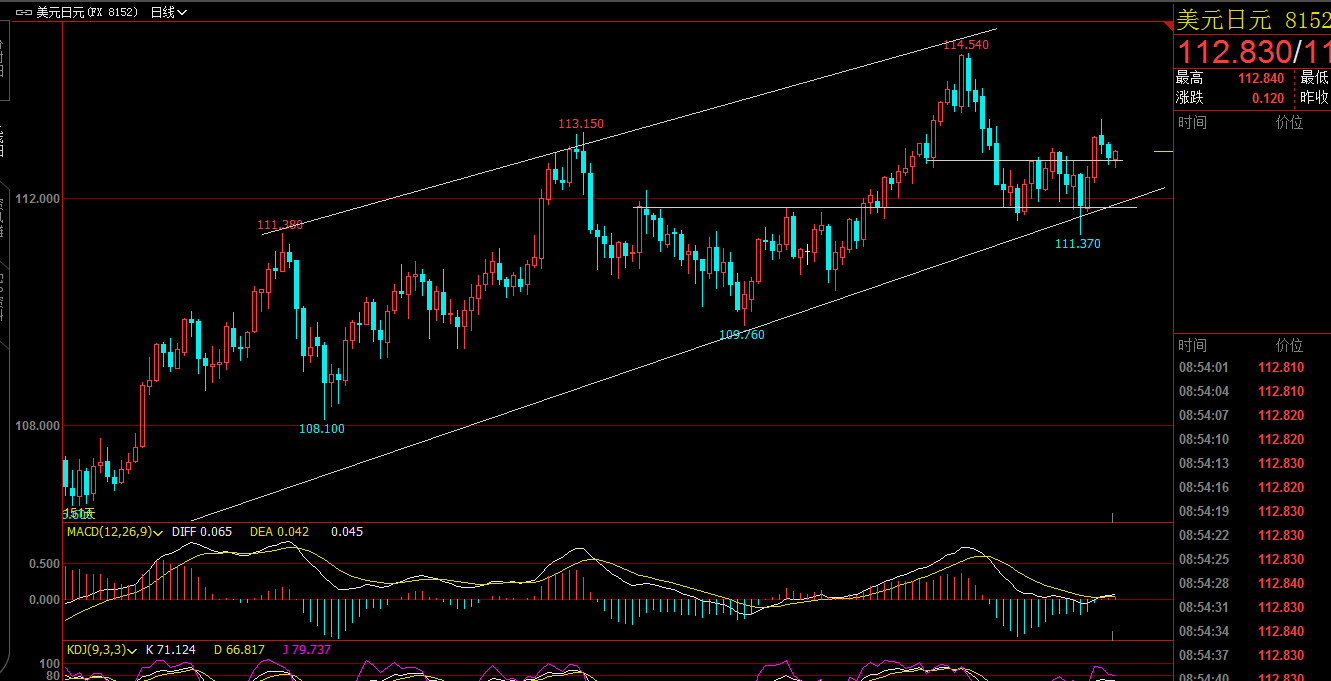Expand the MACD(12,26,9) indicator dropdown

tap(159, 533)
